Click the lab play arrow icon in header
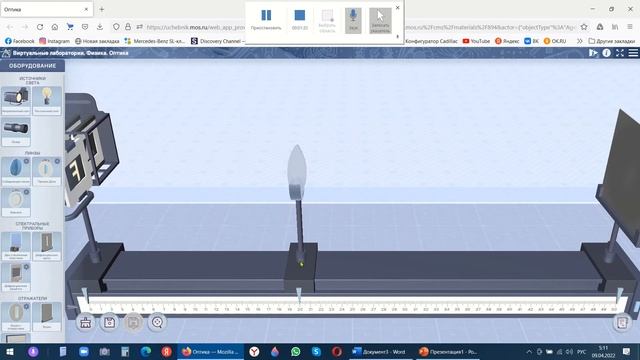Viewport: 640px width, 360px height. coord(593,53)
